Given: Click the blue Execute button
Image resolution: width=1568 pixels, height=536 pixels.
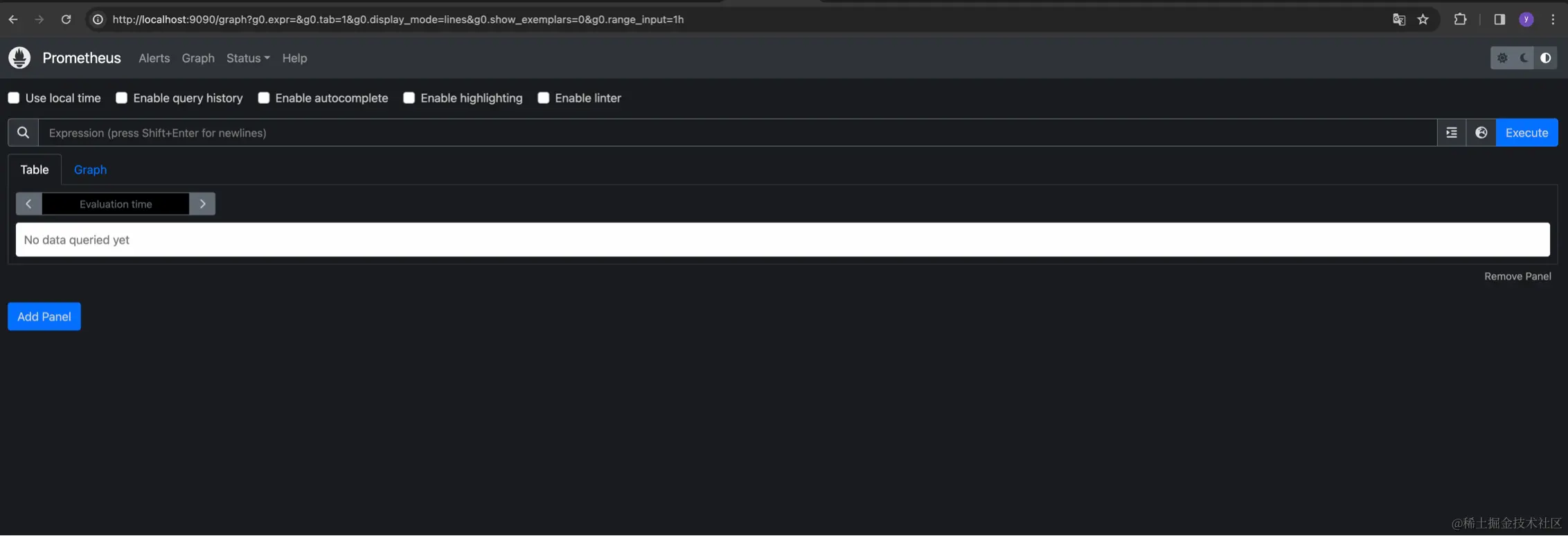Looking at the screenshot, I should [x=1526, y=132].
